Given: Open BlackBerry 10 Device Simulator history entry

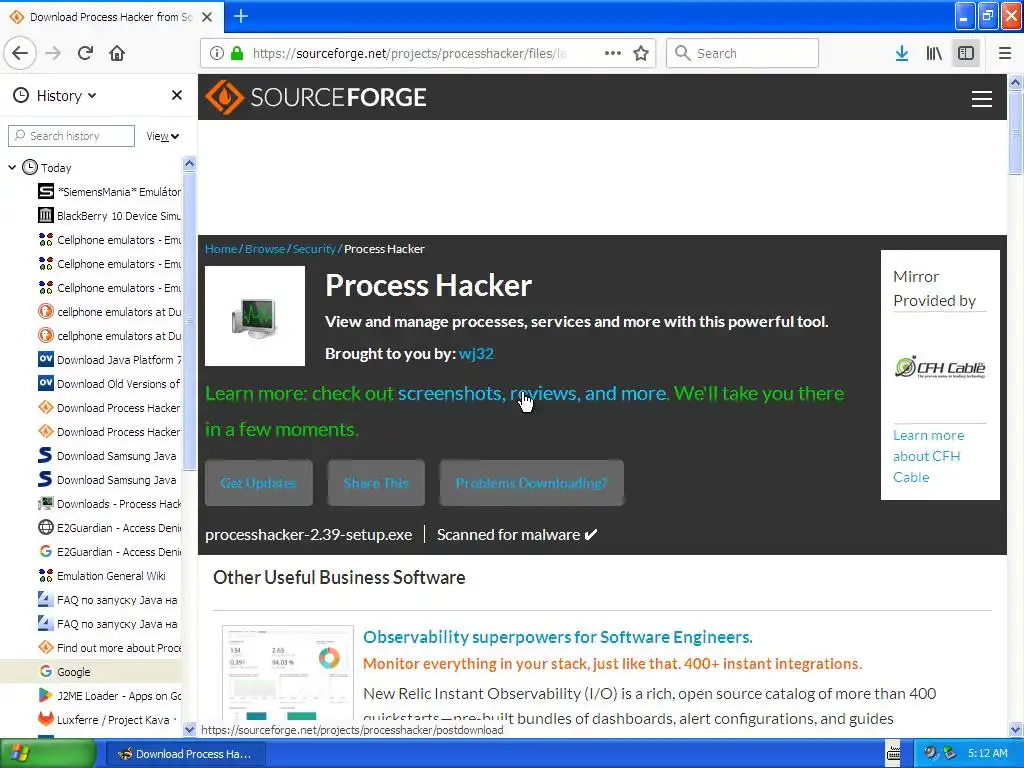Looking at the screenshot, I should click(x=110, y=216).
